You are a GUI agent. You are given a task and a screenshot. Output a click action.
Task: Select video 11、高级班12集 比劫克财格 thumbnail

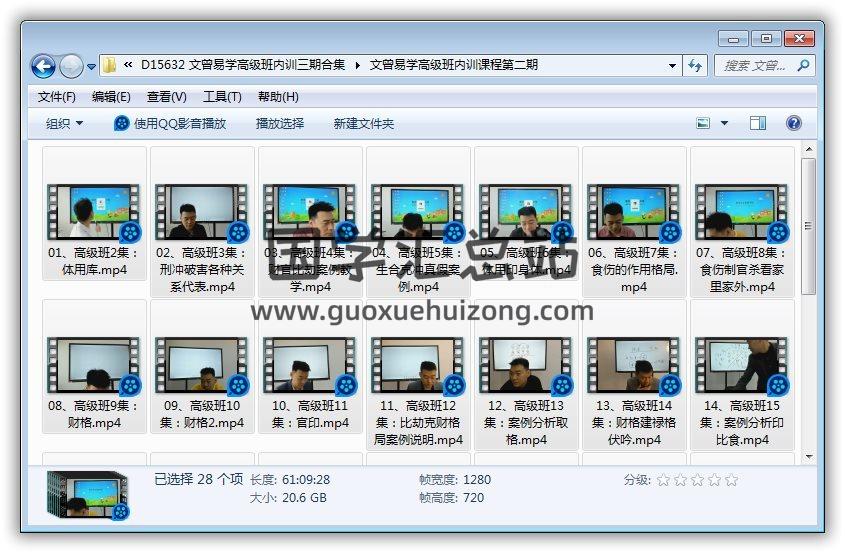(418, 365)
